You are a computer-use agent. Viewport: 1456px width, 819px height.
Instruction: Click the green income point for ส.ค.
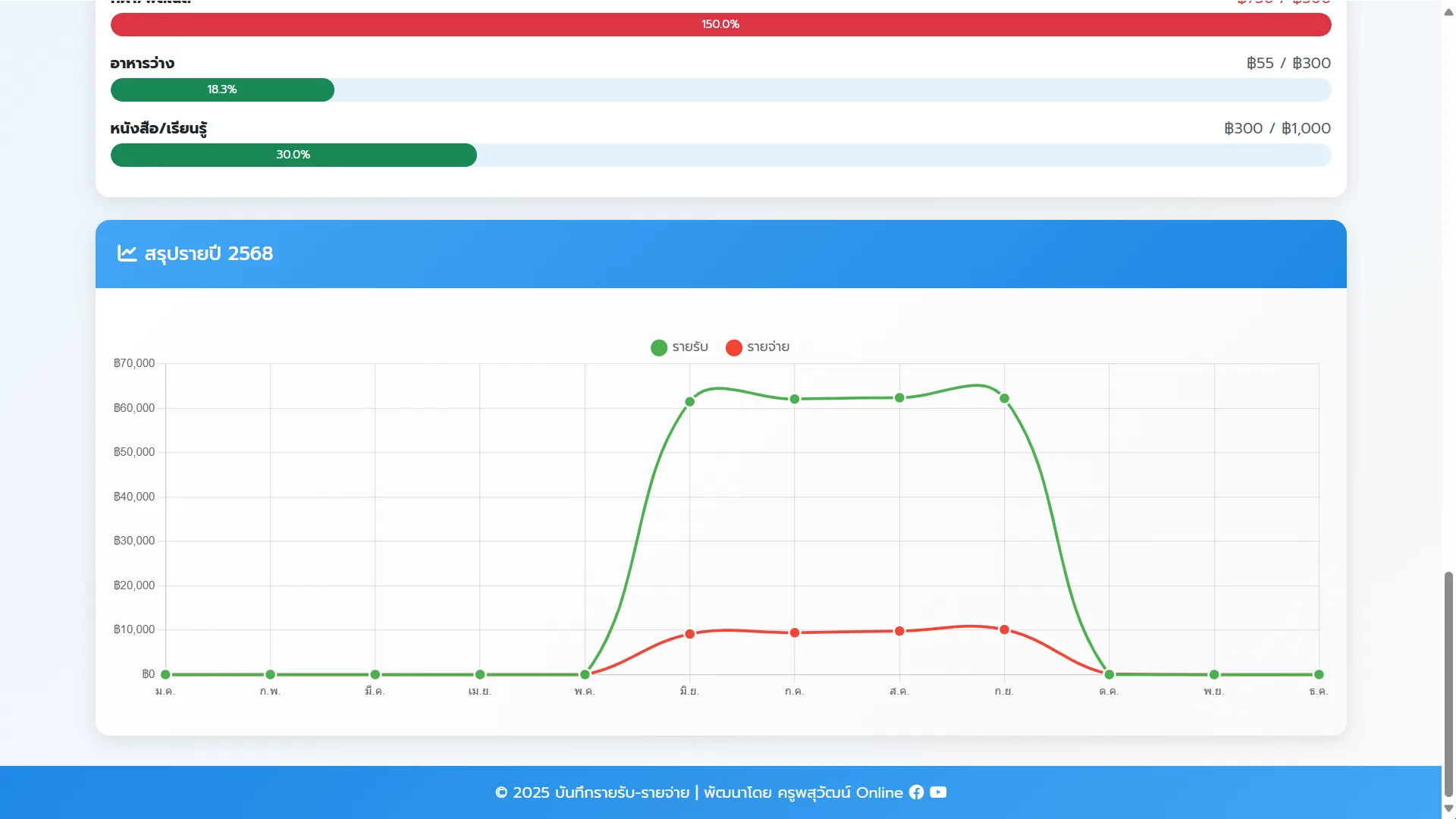pos(899,397)
